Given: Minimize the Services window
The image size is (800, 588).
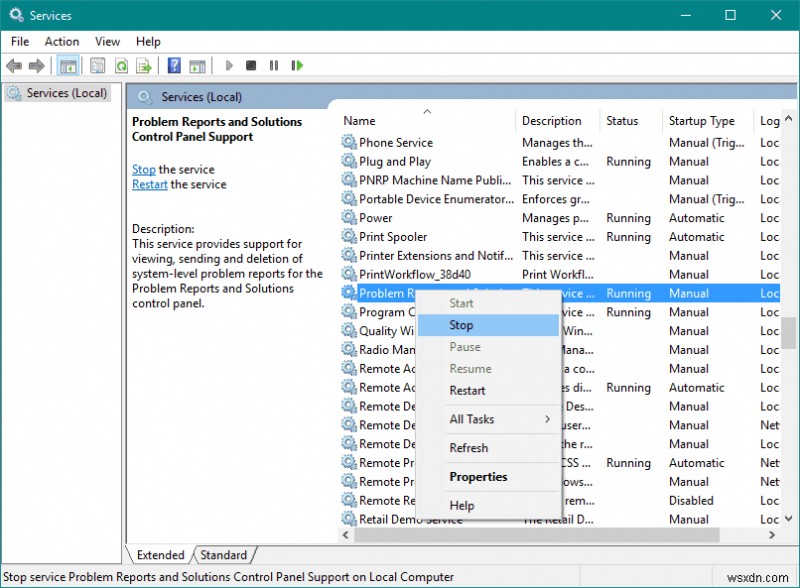Looking at the screenshot, I should click(686, 15).
